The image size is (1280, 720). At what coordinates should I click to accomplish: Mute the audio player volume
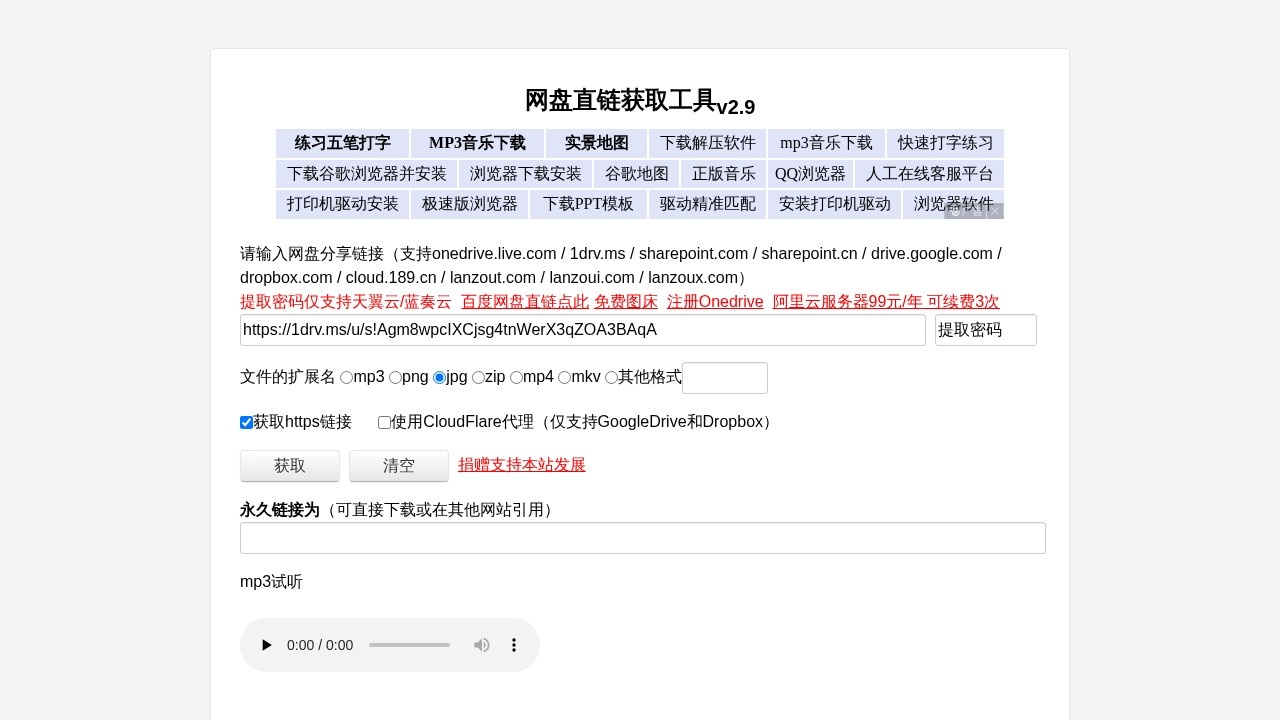482,645
